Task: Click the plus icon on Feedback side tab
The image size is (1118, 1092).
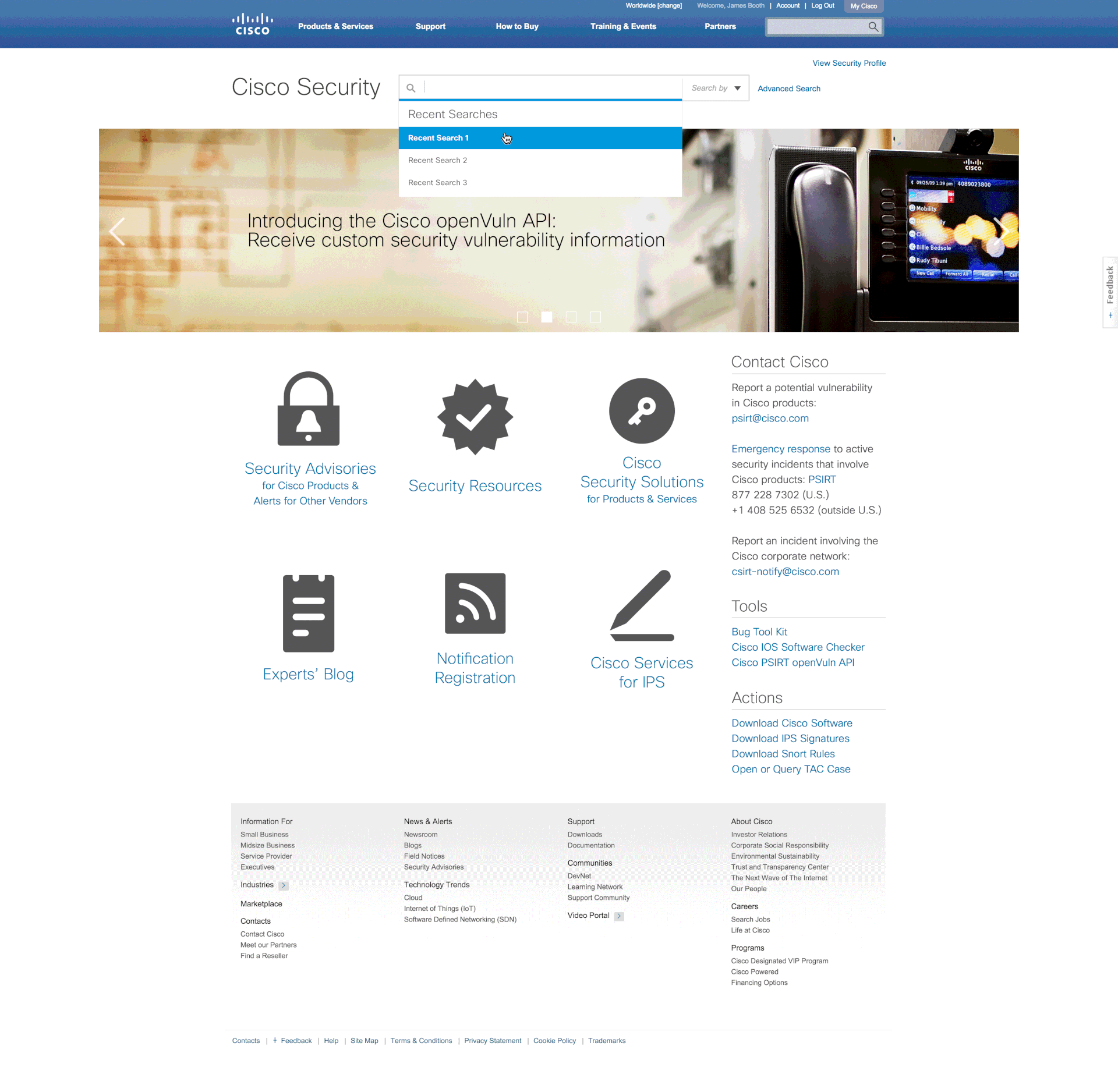Action: 1110,315
